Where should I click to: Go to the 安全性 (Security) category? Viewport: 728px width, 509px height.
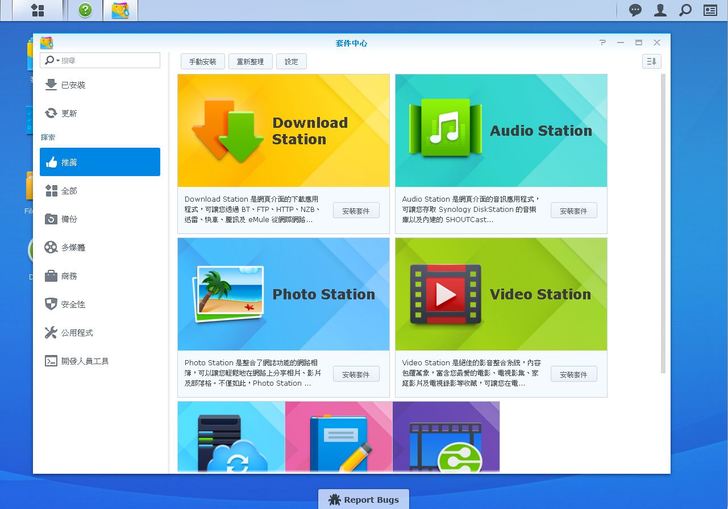(x=73, y=304)
